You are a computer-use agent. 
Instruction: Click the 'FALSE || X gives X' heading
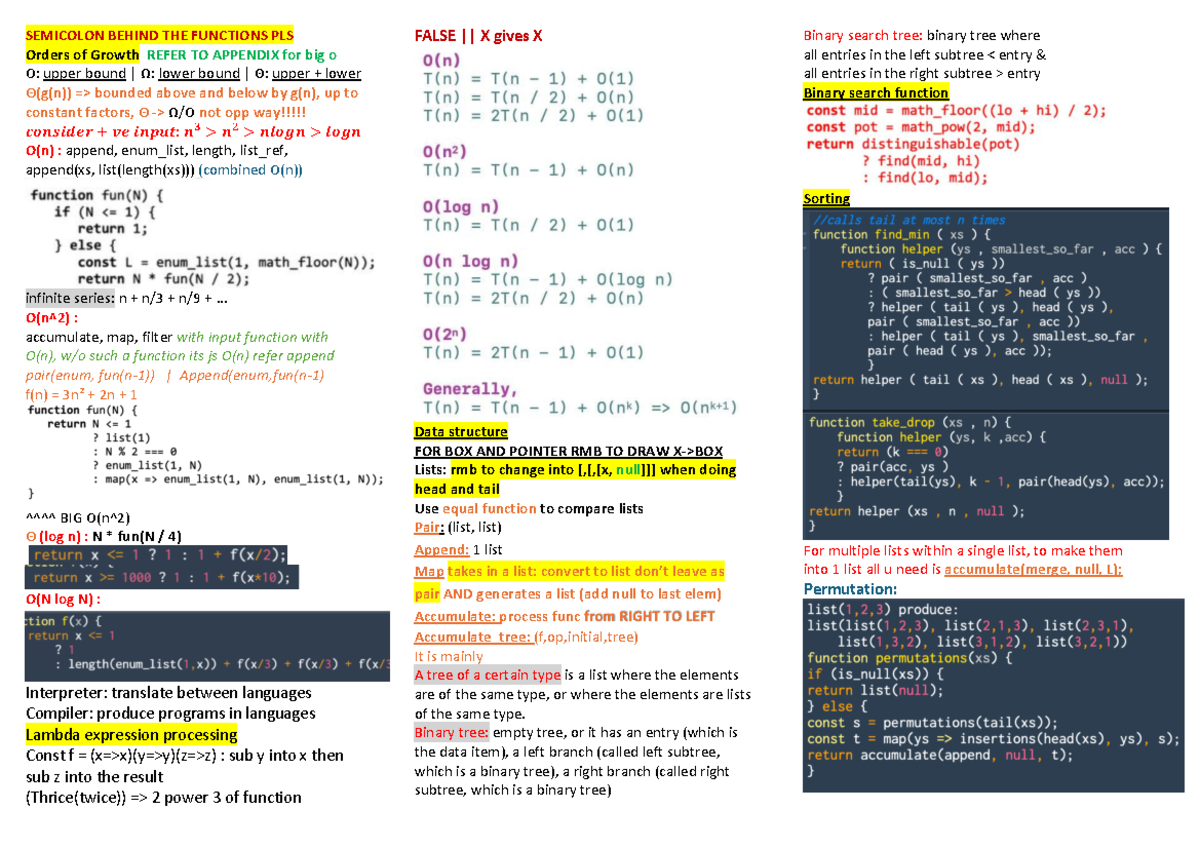point(478,37)
